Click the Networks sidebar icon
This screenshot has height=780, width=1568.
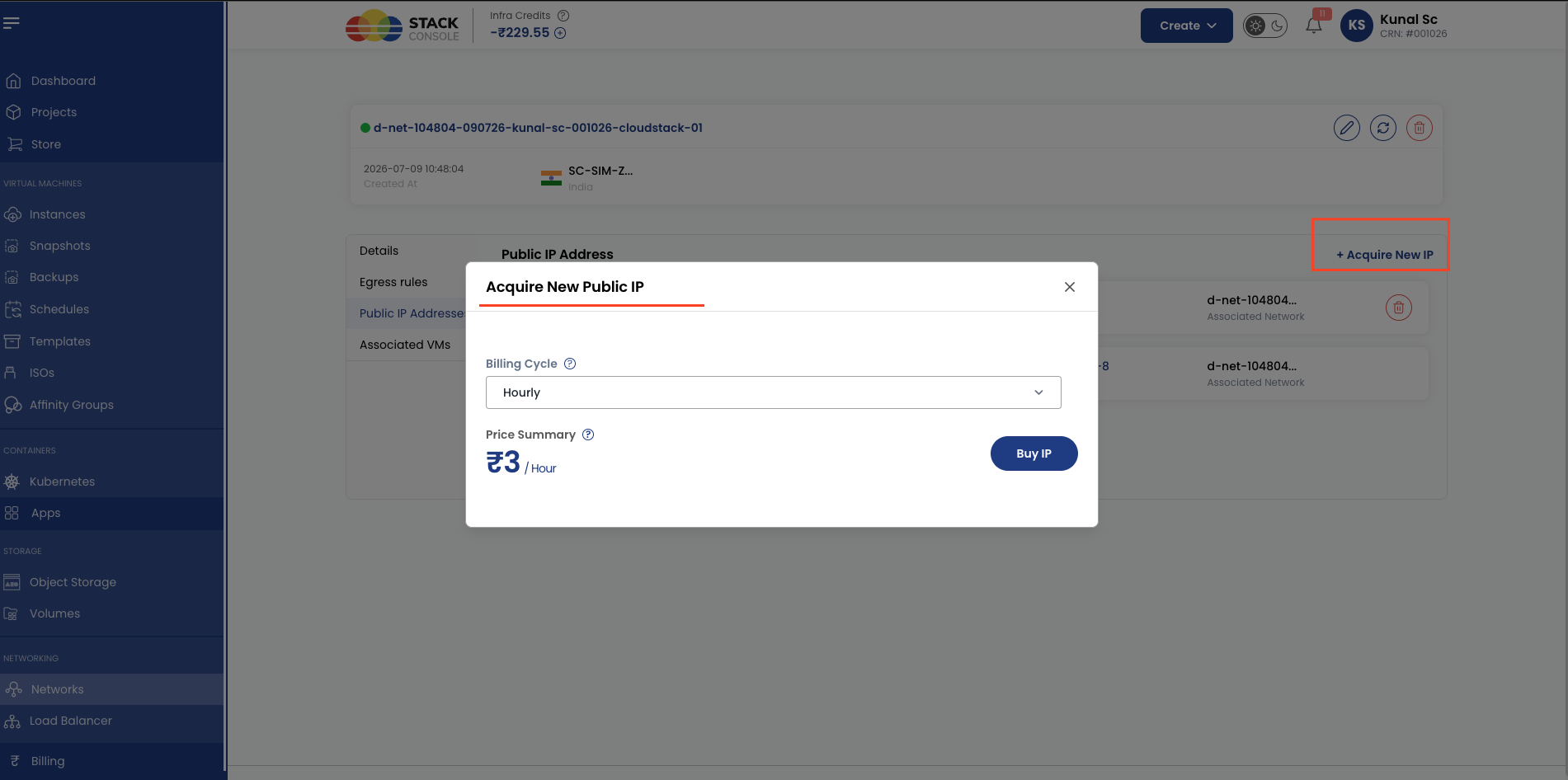pyautogui.click(x=14, y=689)
